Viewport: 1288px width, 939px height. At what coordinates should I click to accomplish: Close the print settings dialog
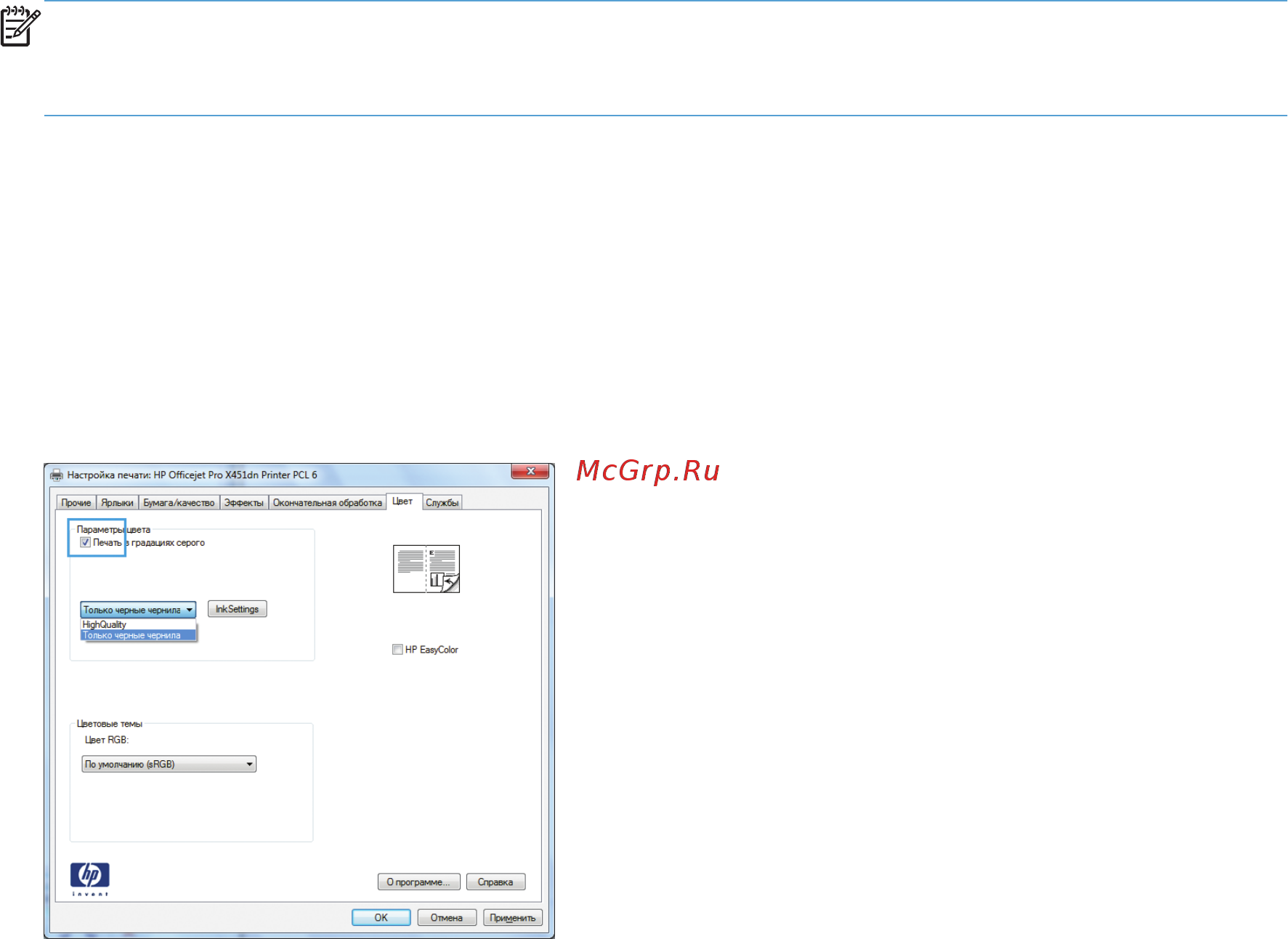point(530,472)
